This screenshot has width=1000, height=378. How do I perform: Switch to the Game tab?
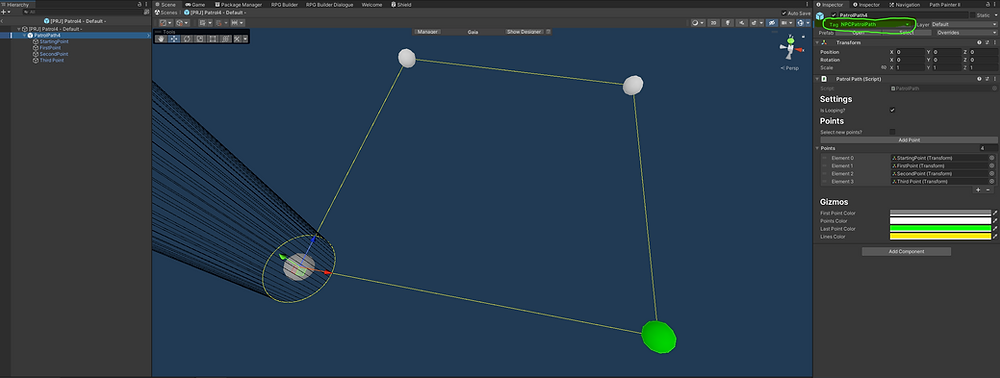(x=195, y=4)
